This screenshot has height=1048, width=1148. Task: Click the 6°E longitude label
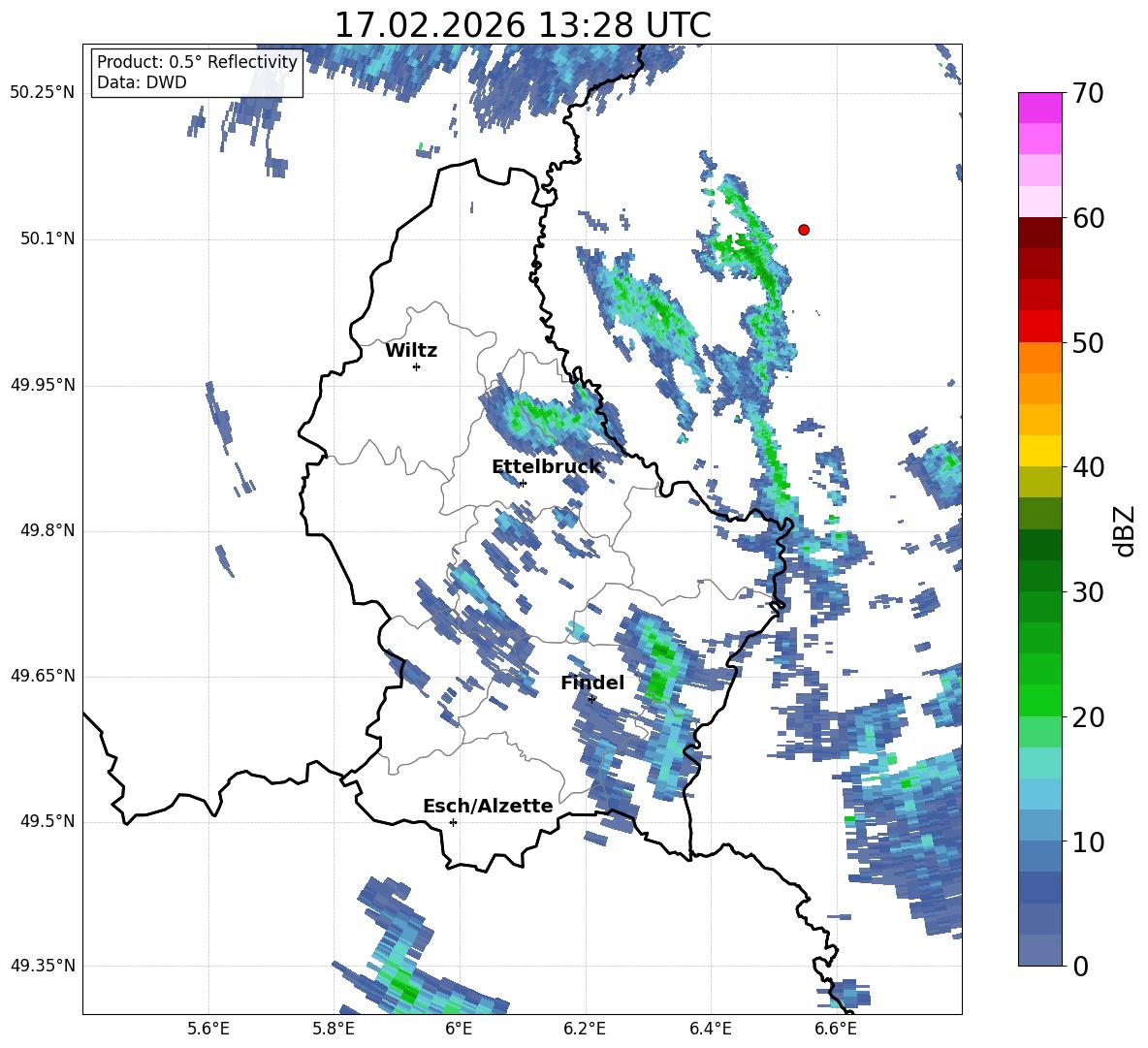[x=459, y=1029]
